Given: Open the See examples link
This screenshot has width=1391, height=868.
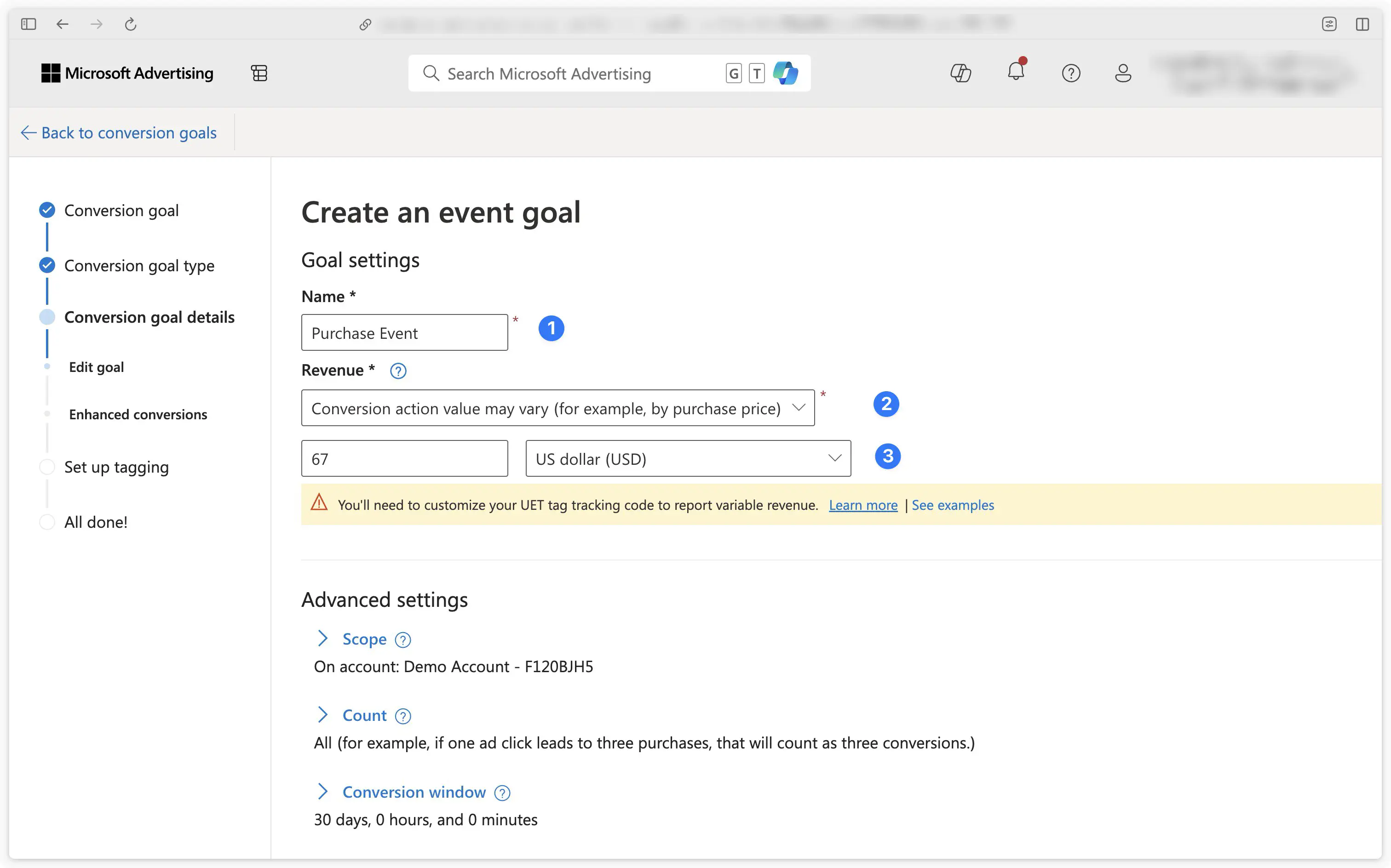Looking at the screenshot, I should 952,505.
